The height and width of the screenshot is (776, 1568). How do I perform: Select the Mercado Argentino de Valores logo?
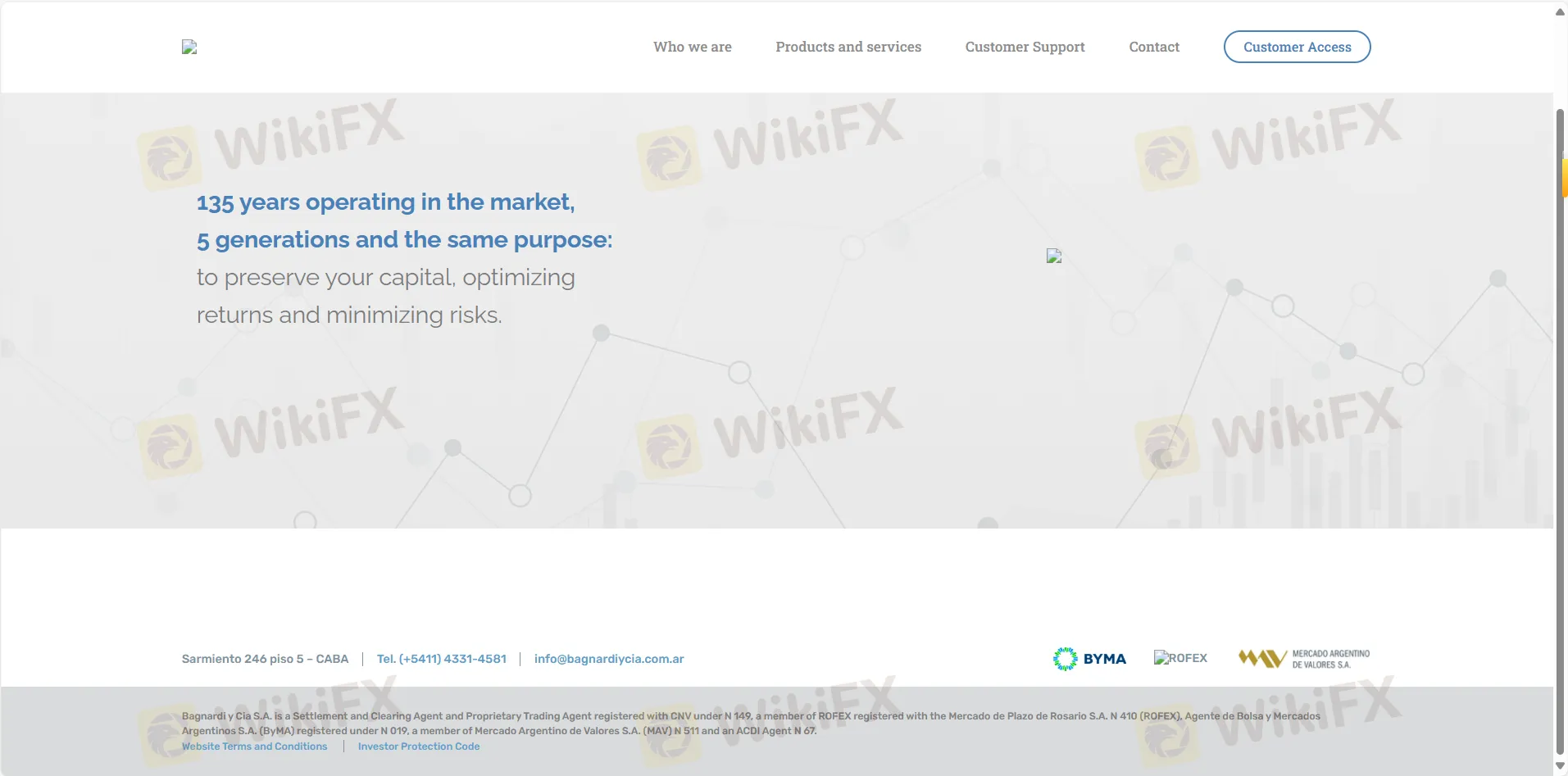tap(1303, 659)
